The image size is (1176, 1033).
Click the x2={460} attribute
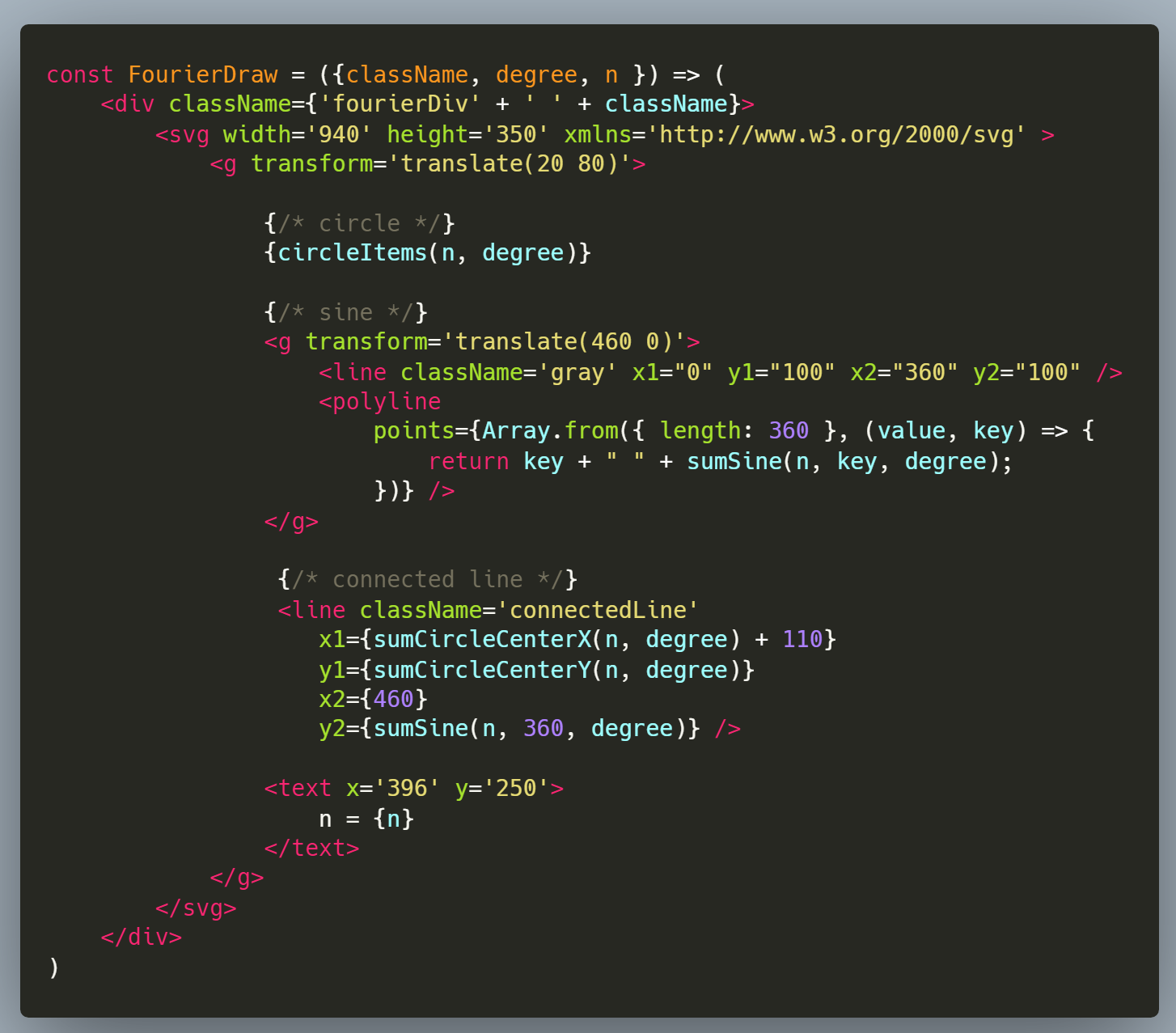373,699
